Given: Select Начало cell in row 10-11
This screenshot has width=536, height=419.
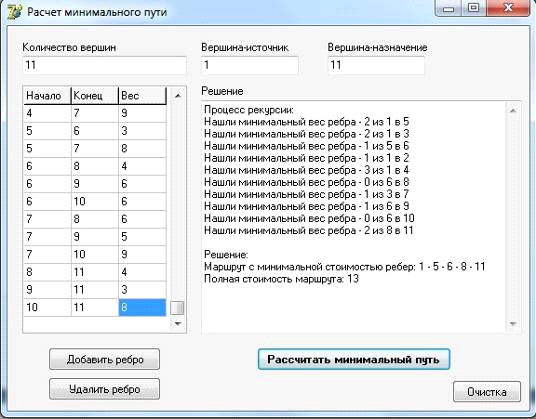Looking at the screenshot, I should [x=47, y=307].
